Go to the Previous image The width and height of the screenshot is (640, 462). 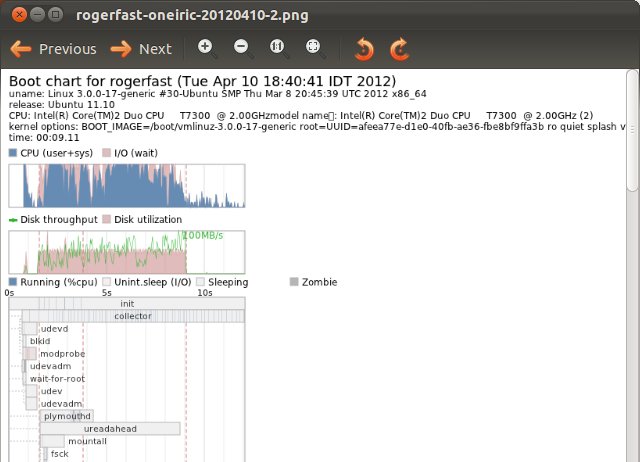click(53, 49)
